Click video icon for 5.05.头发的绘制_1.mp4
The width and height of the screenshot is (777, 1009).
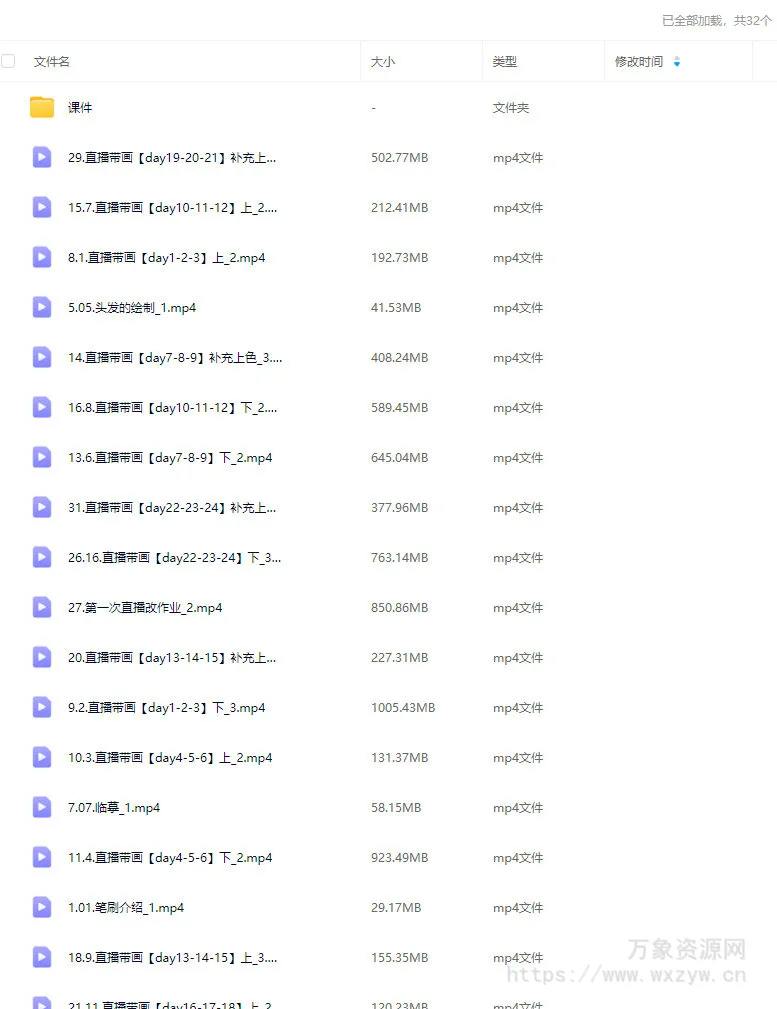coord(42,308)
